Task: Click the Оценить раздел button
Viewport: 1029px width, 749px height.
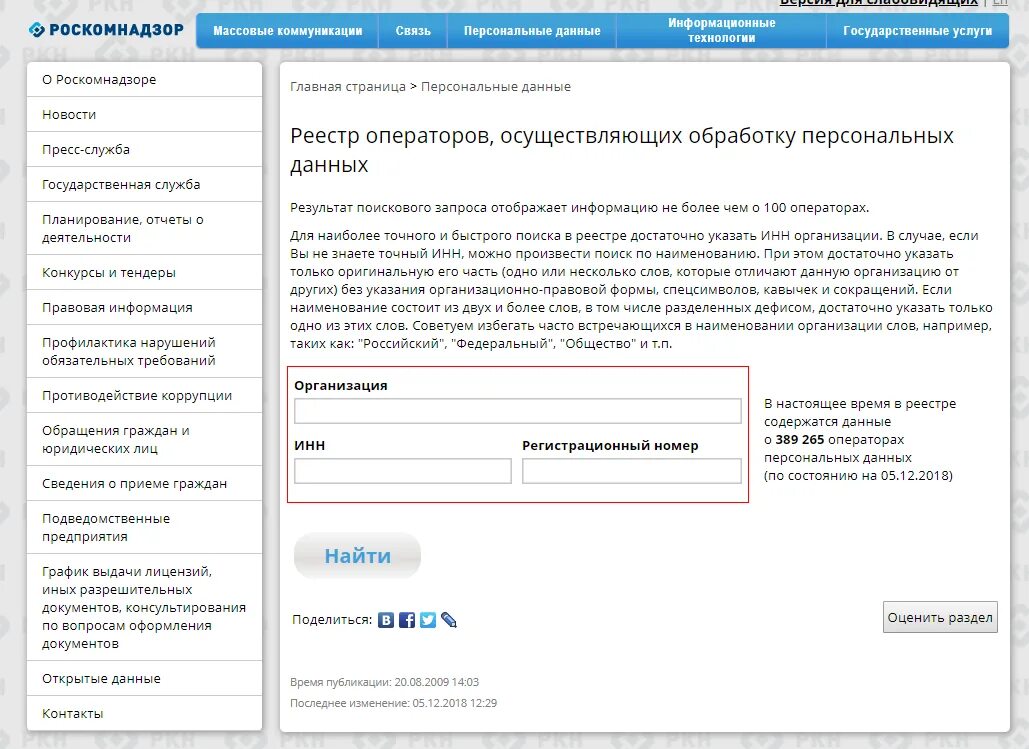Action: 940,617
